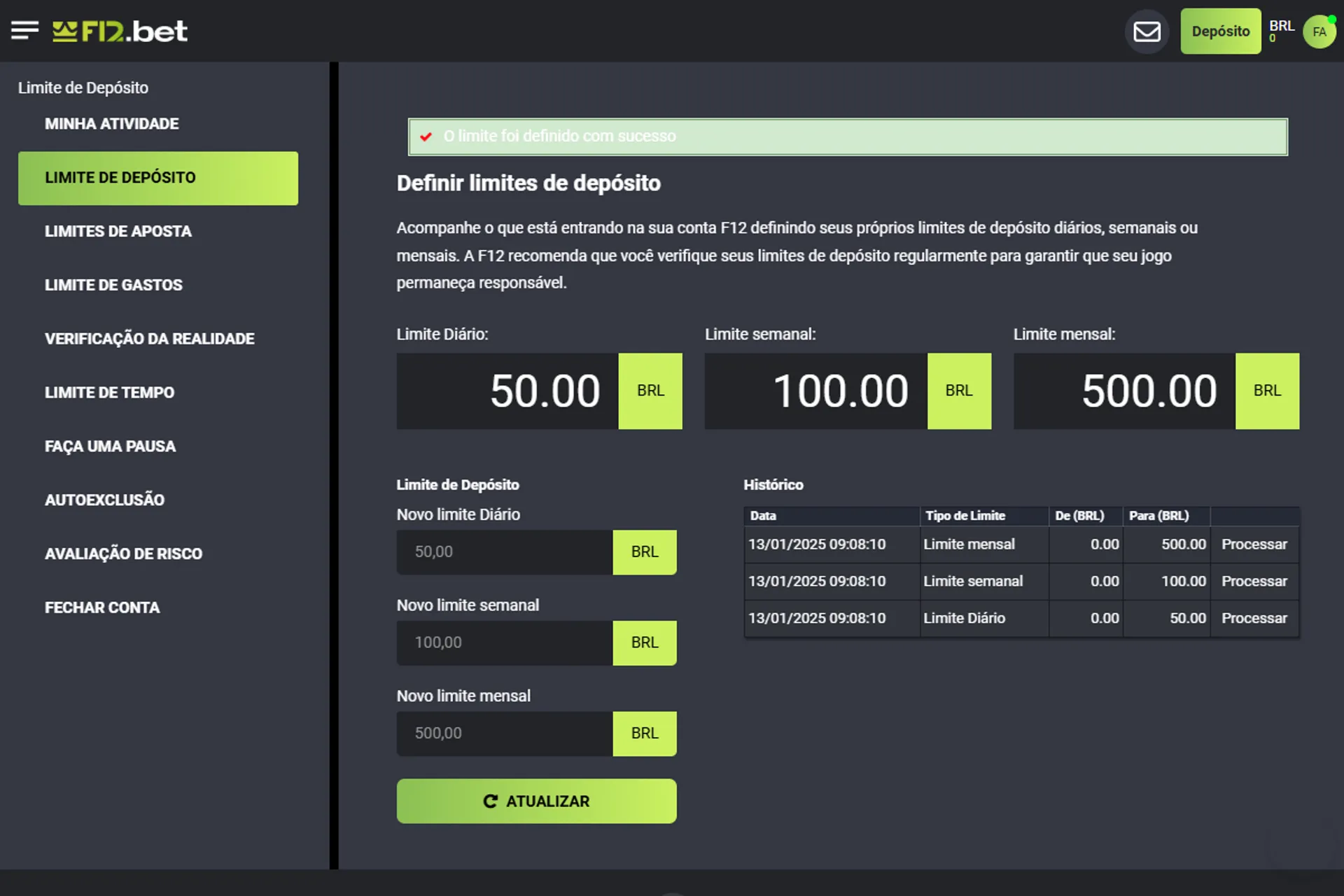
Task: Click the success message banner
Action: point(848,136)
